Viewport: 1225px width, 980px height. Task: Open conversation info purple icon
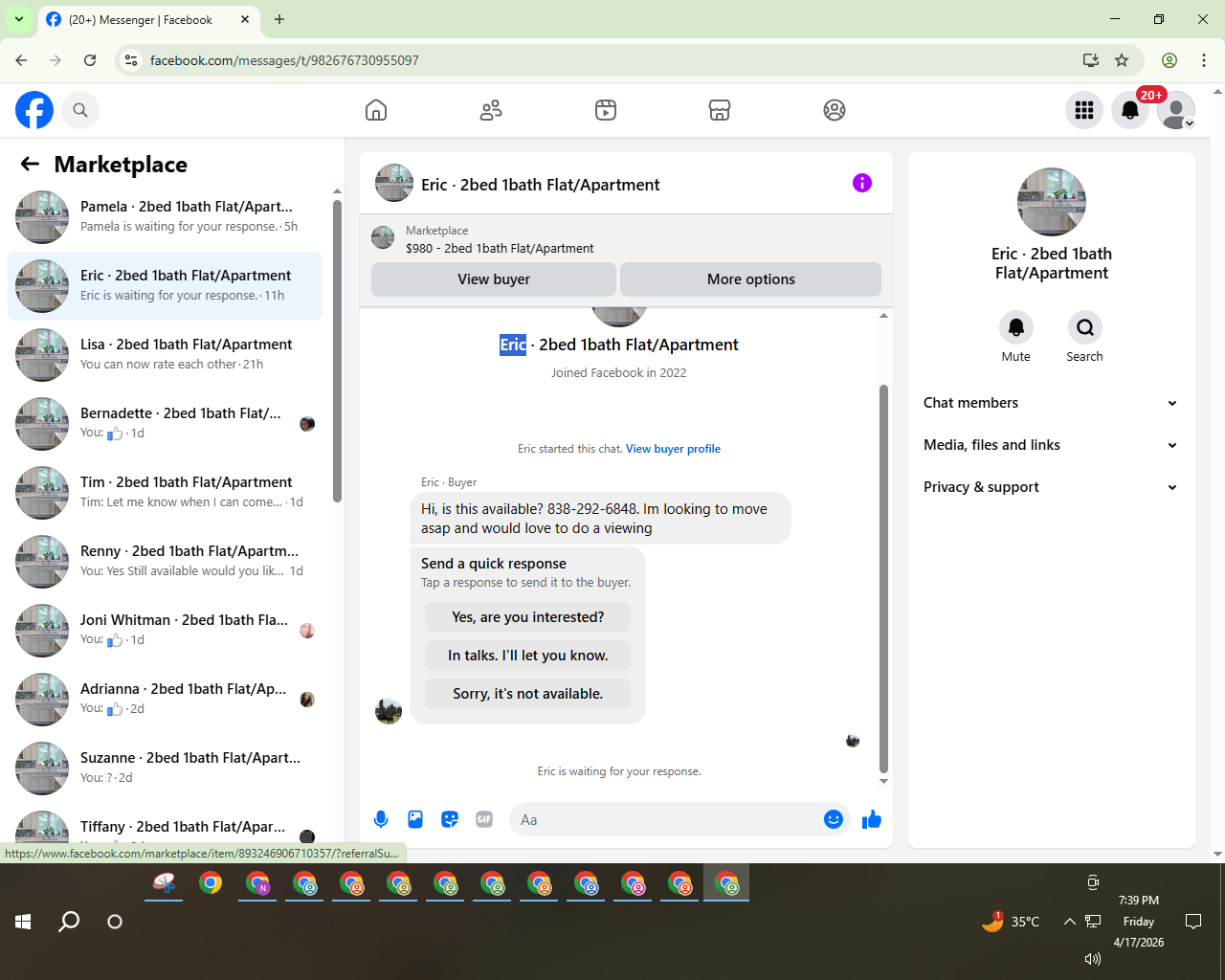coord(862,183)
